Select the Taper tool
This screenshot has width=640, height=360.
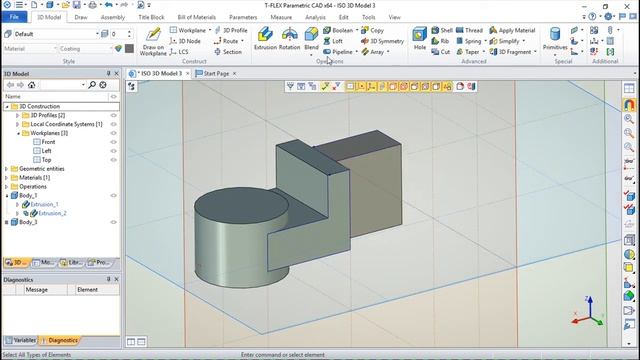pos(468,52)
